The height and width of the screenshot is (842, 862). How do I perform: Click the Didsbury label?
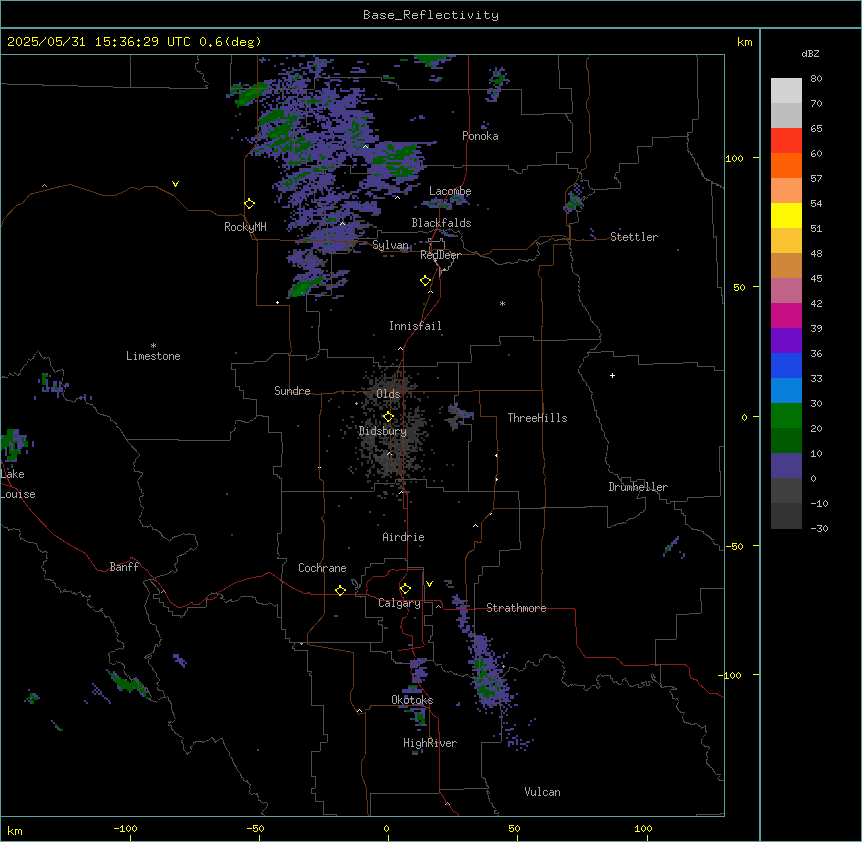pos(383,431)
